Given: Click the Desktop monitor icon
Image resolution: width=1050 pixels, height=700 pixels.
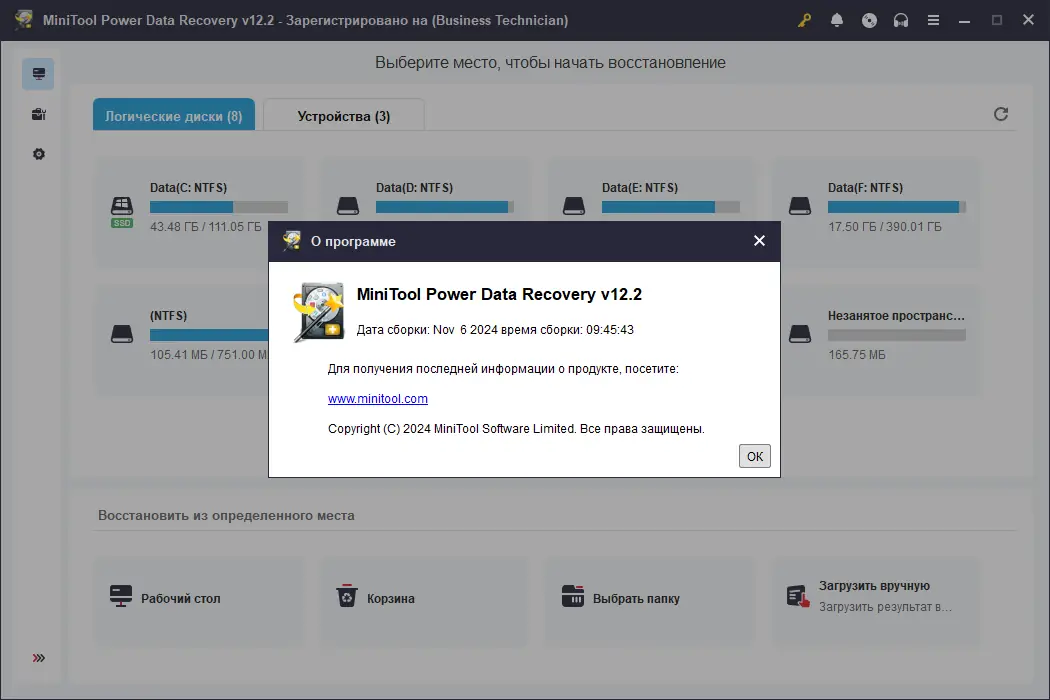Looking at the screenshot, I should click(121, 596).
